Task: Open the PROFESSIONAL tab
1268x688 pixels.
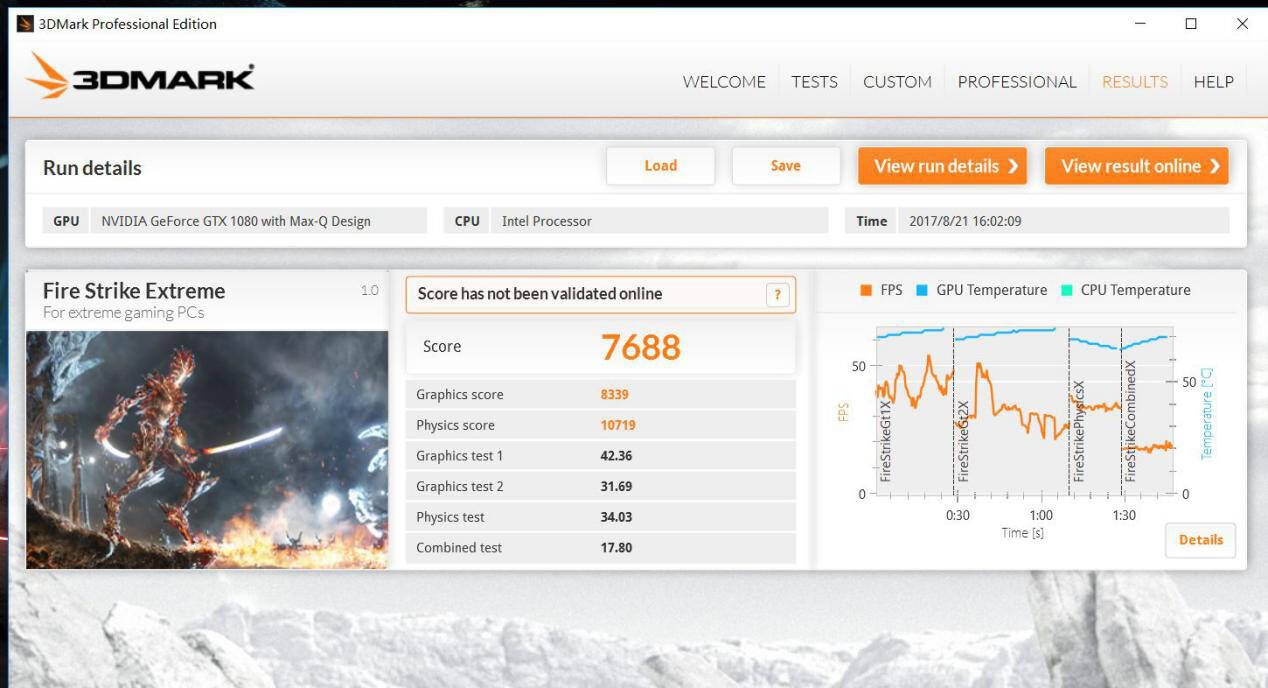Action: [x=1017, y=82]
